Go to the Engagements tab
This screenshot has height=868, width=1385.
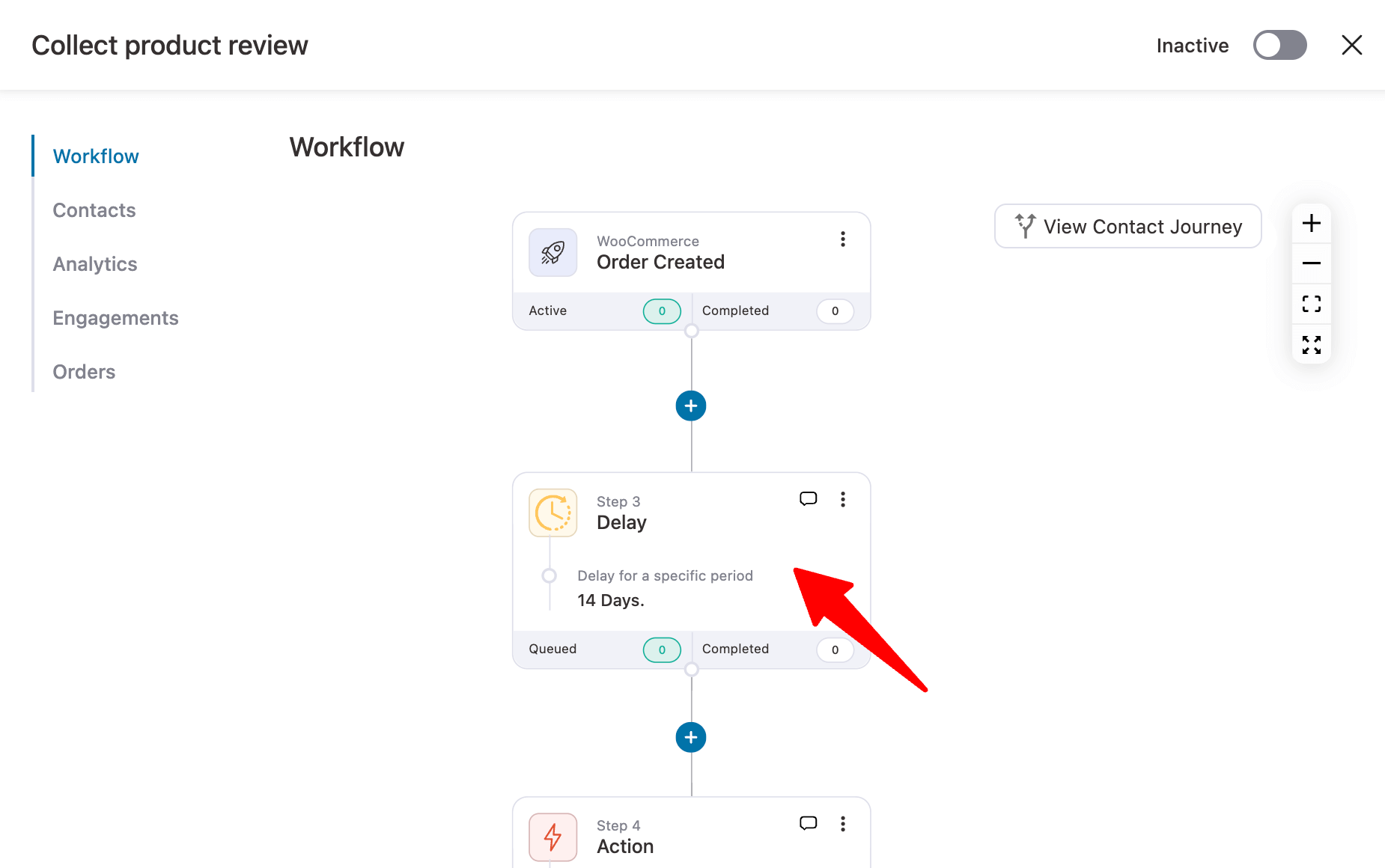click(x=115, y=318)
